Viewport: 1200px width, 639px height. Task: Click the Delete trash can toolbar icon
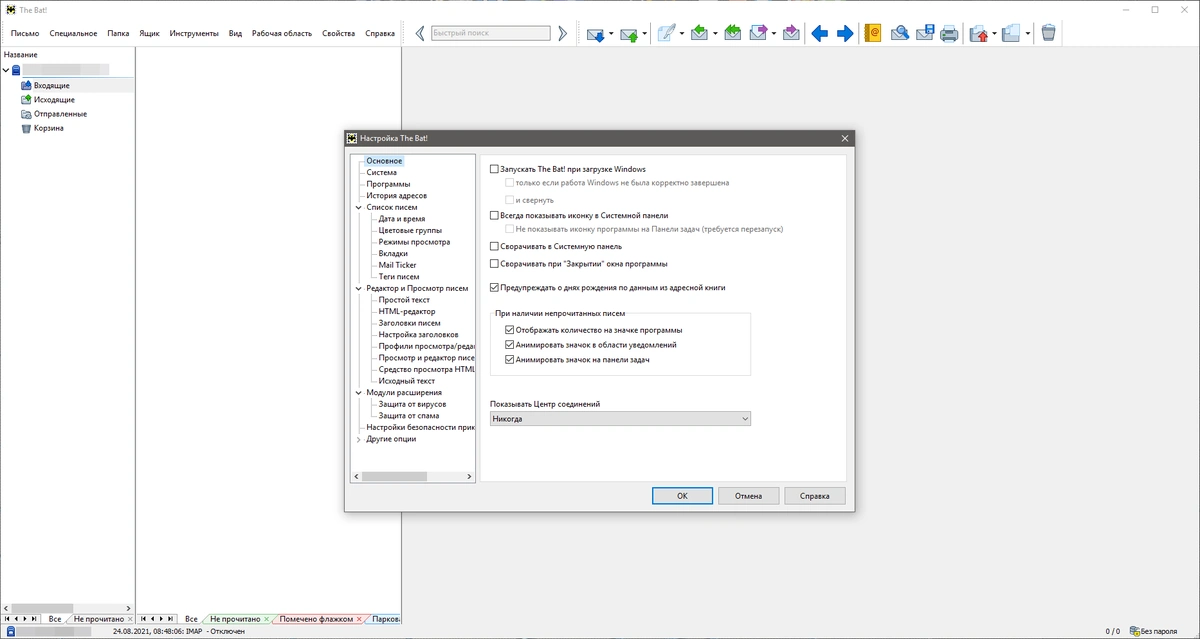tap(1048, 33)
